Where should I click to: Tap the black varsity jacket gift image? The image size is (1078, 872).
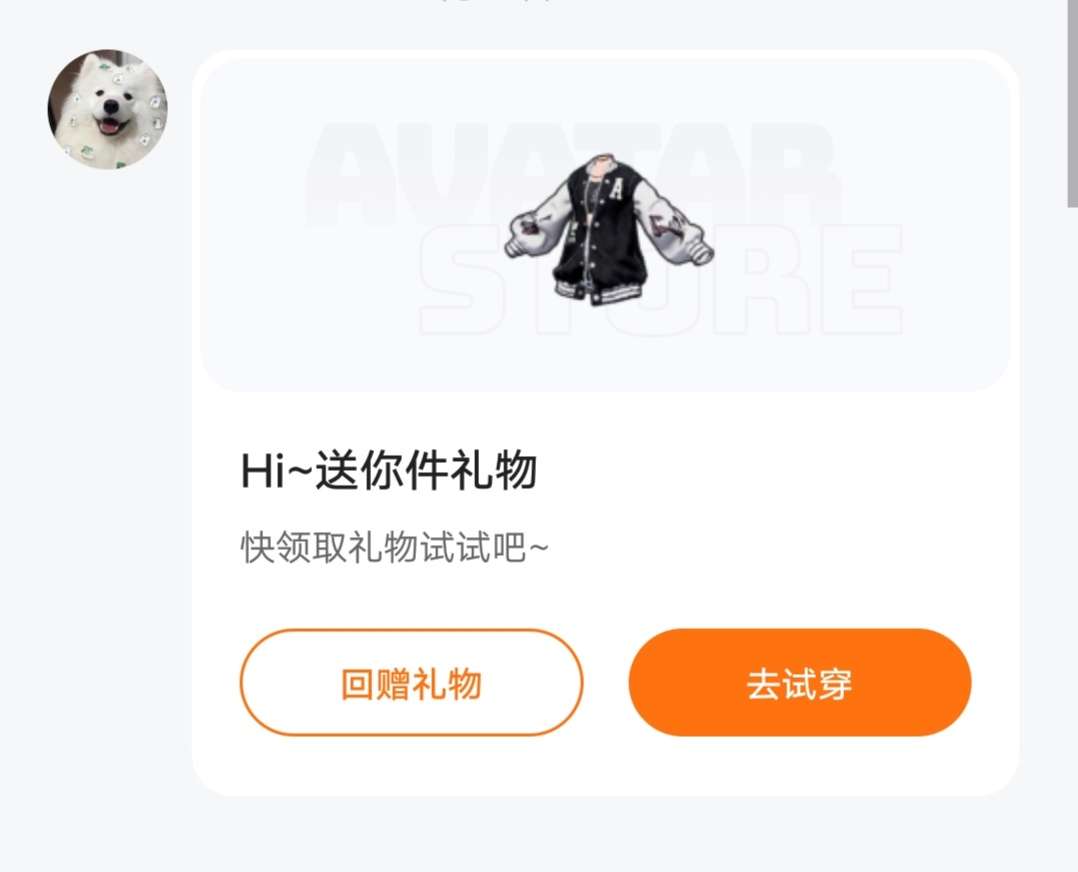(x=609, y=230)
